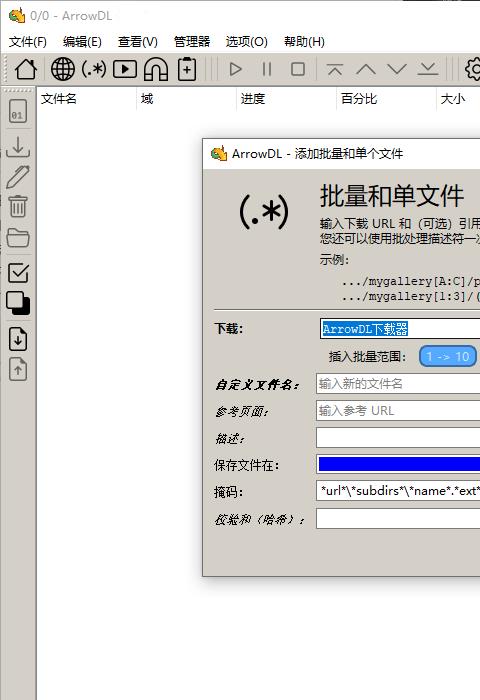Click the overlapping squares invert-selection icon
This screenshot has width=480, height=700.
click(18, 303)
